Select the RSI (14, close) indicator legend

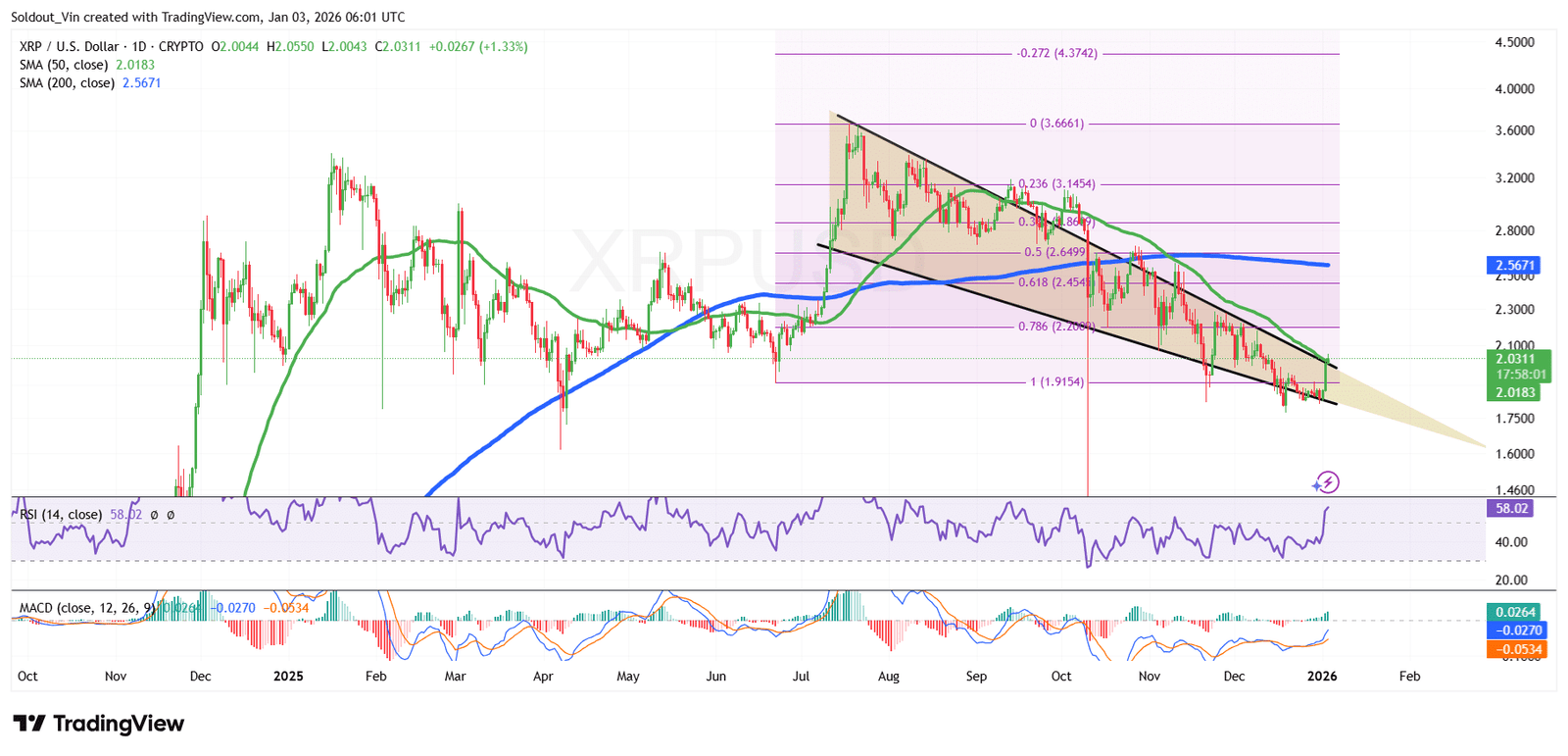coord(60,515)
